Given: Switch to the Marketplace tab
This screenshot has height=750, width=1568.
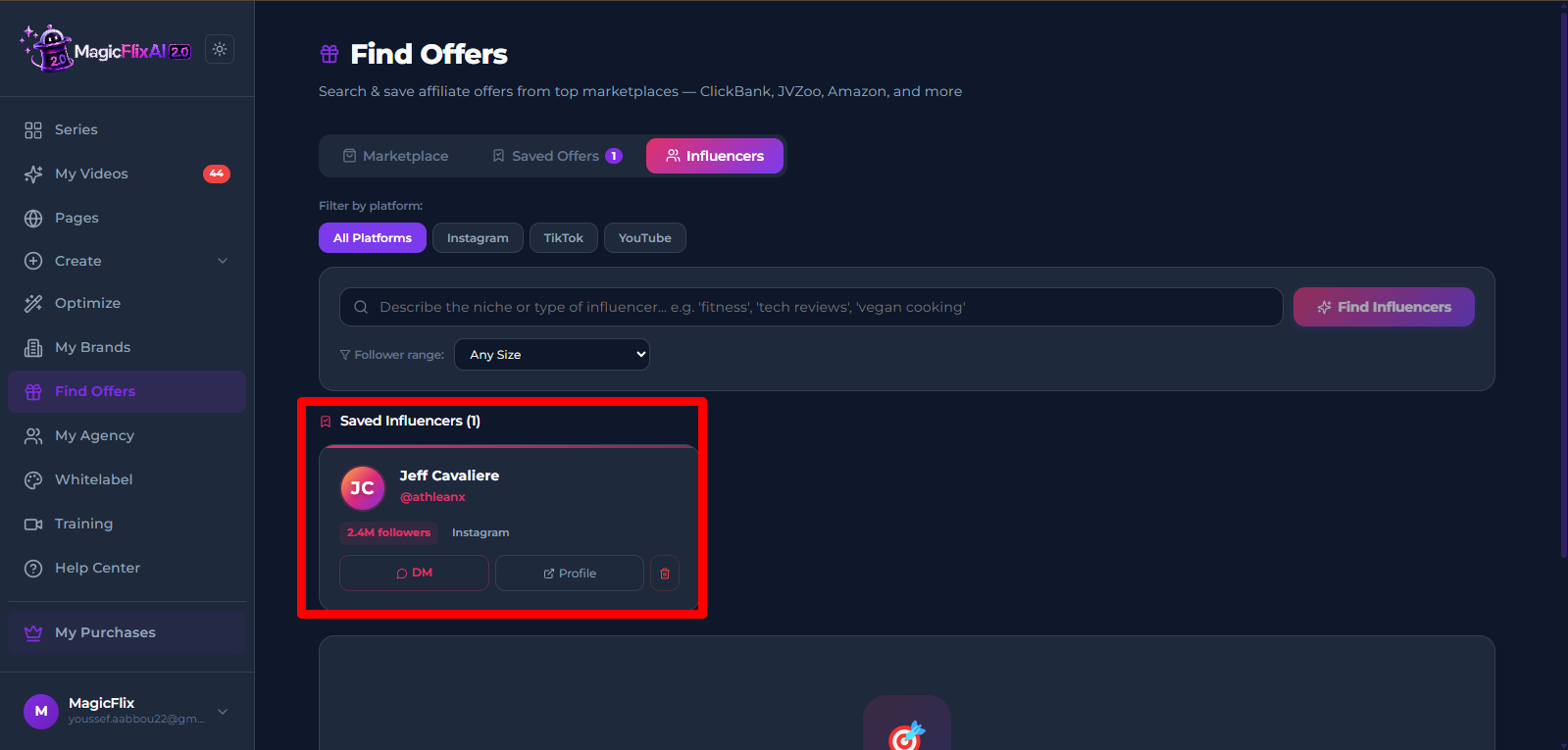Looking at the screenshot, I should (x=395, y=156).
